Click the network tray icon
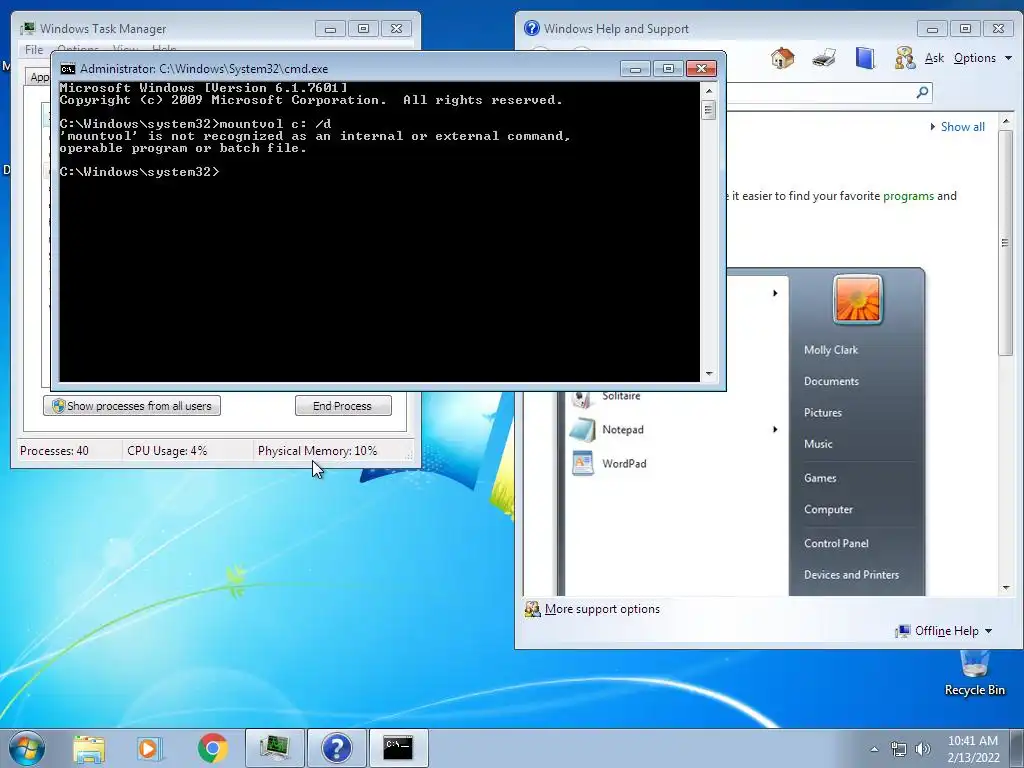The height and width of the screenshot is (768, 1024). [899, 749]
